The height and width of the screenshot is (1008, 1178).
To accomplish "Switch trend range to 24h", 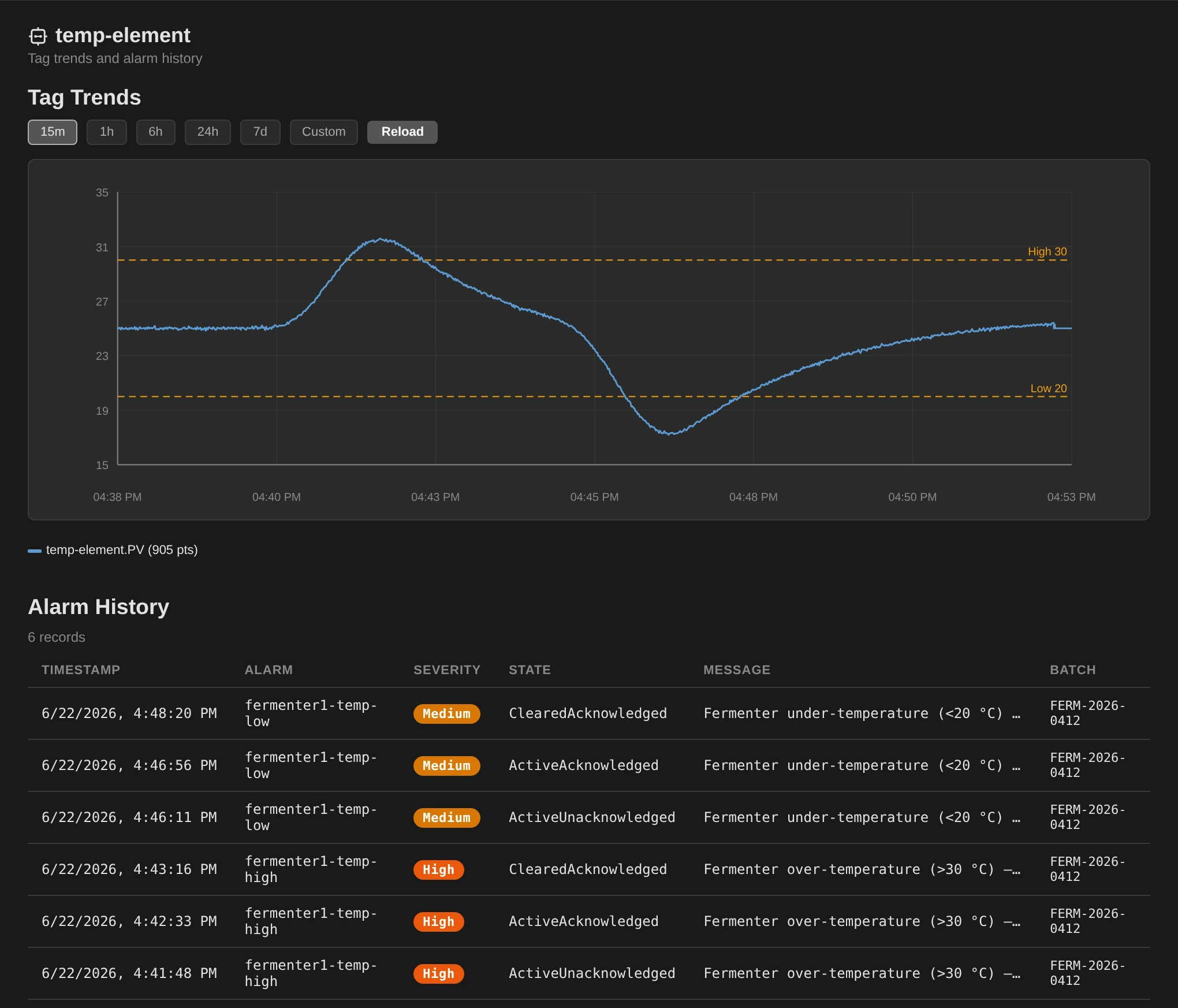I will tap(208, 132).
